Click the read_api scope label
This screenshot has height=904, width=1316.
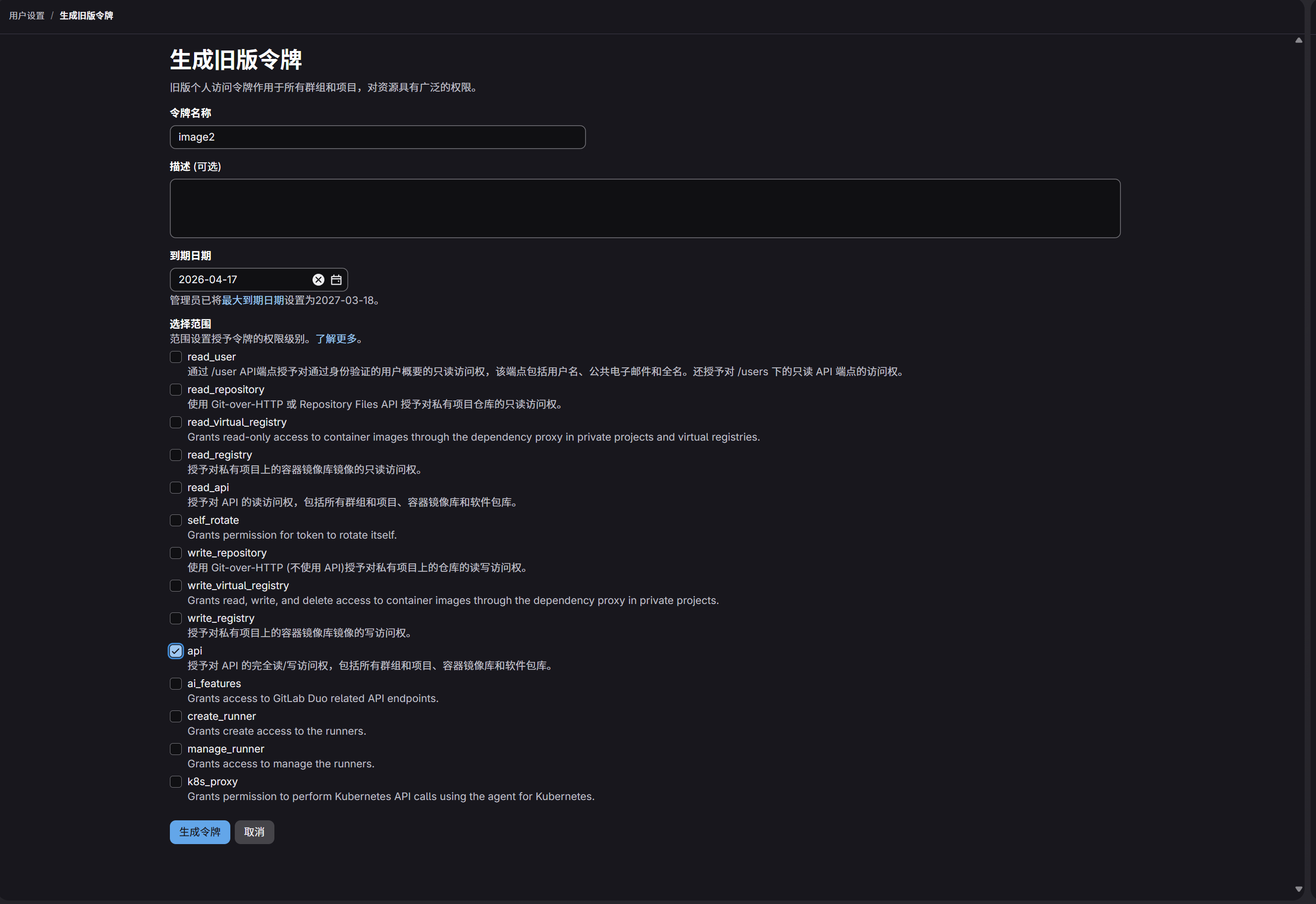coord(208,488)
